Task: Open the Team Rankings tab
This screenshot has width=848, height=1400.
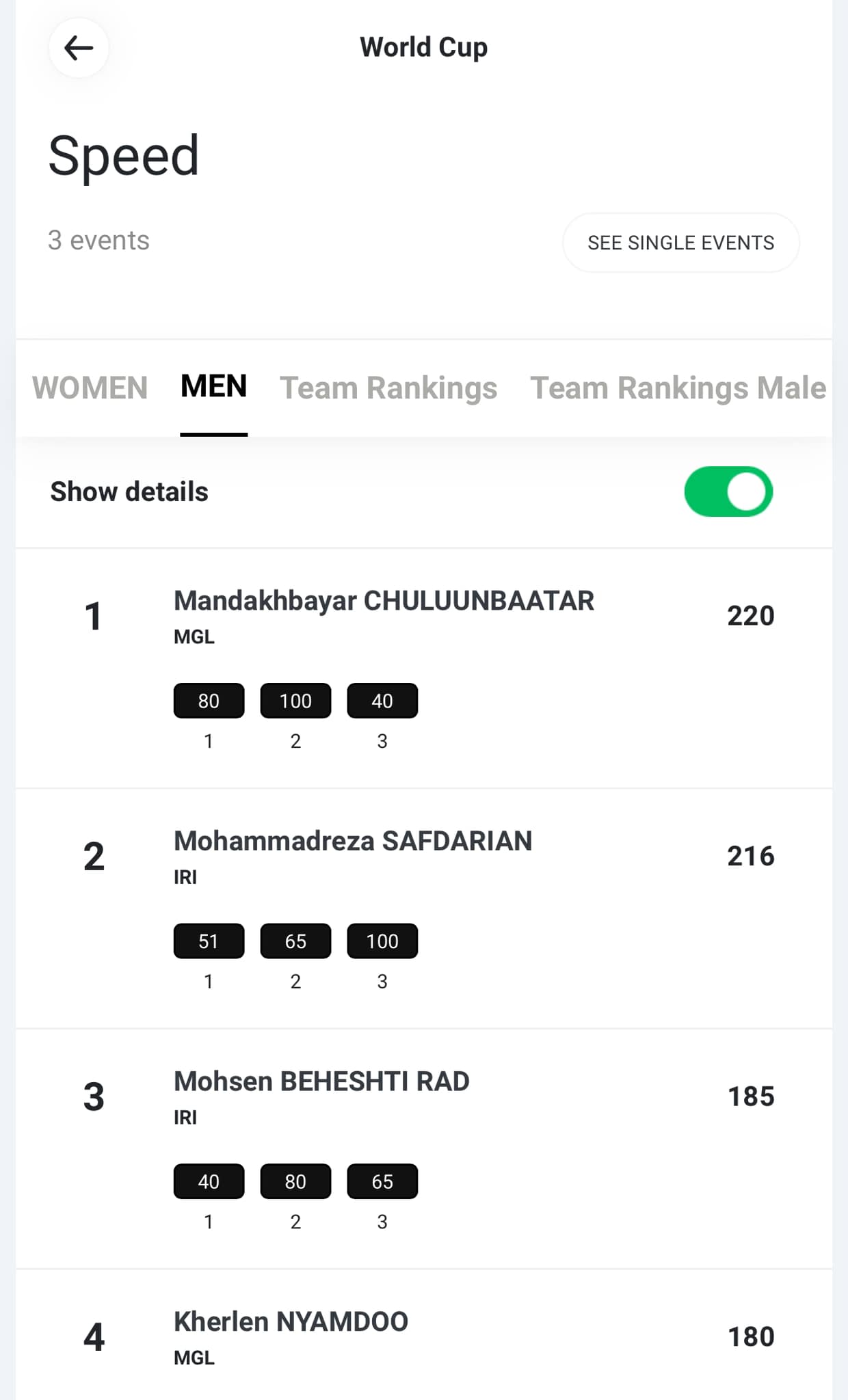Action: [388, 388]
